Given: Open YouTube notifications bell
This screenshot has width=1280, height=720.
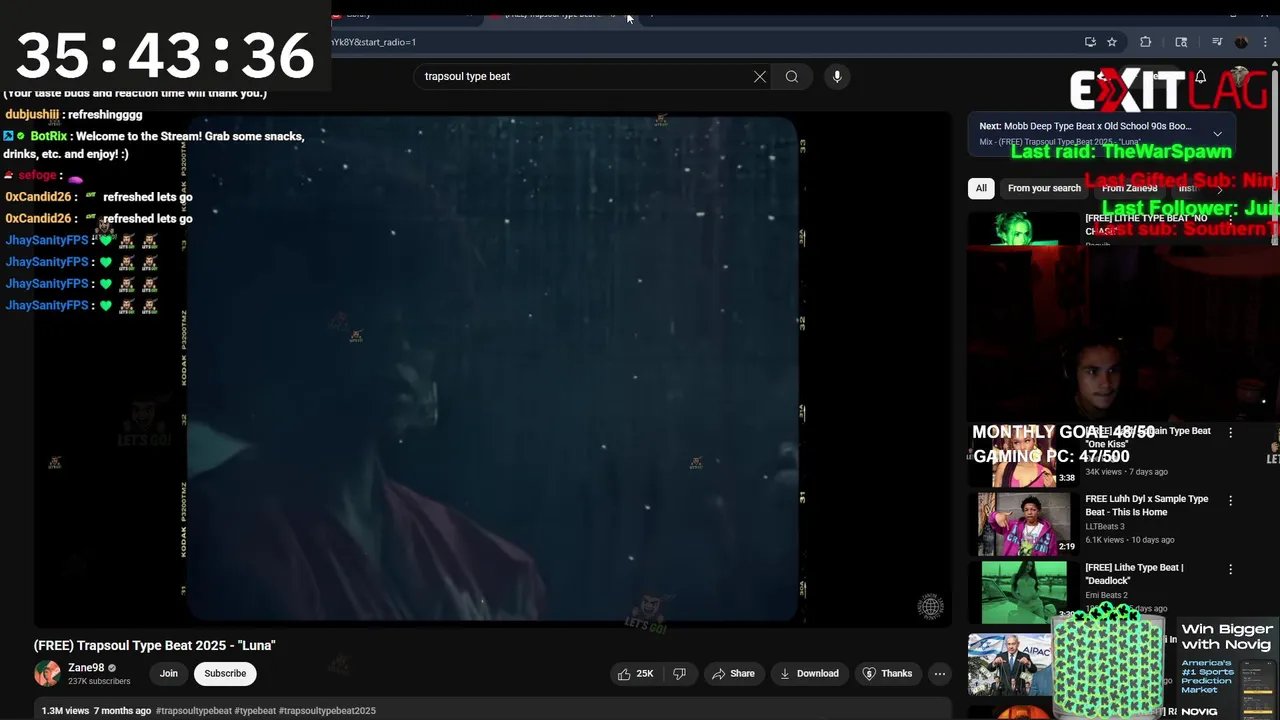Looking at the screenshot, I should click(1201, 77).
